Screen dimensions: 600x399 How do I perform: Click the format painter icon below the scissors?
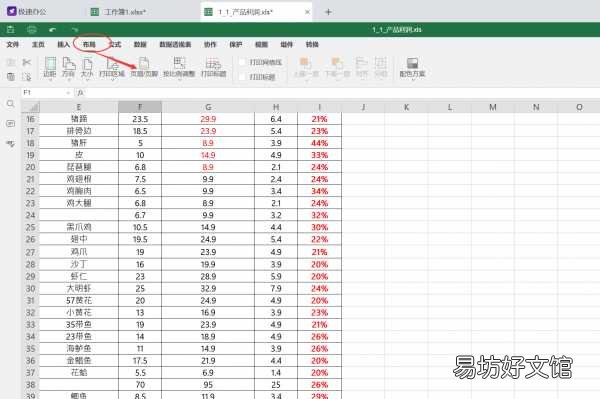coord(26,77)
